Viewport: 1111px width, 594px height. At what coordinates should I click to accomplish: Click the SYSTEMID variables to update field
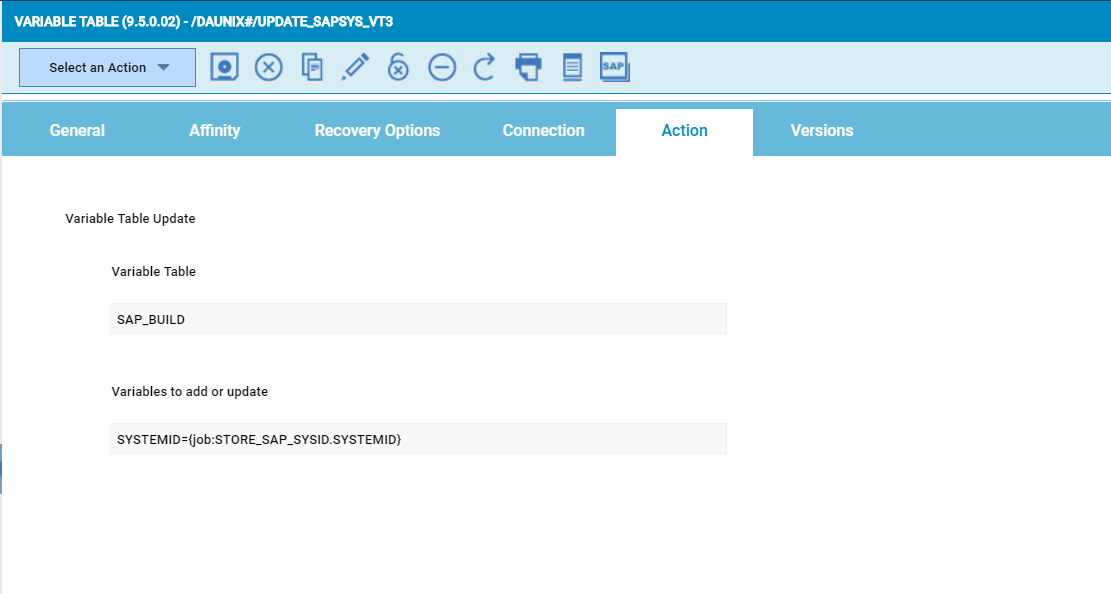click(418, 439)
